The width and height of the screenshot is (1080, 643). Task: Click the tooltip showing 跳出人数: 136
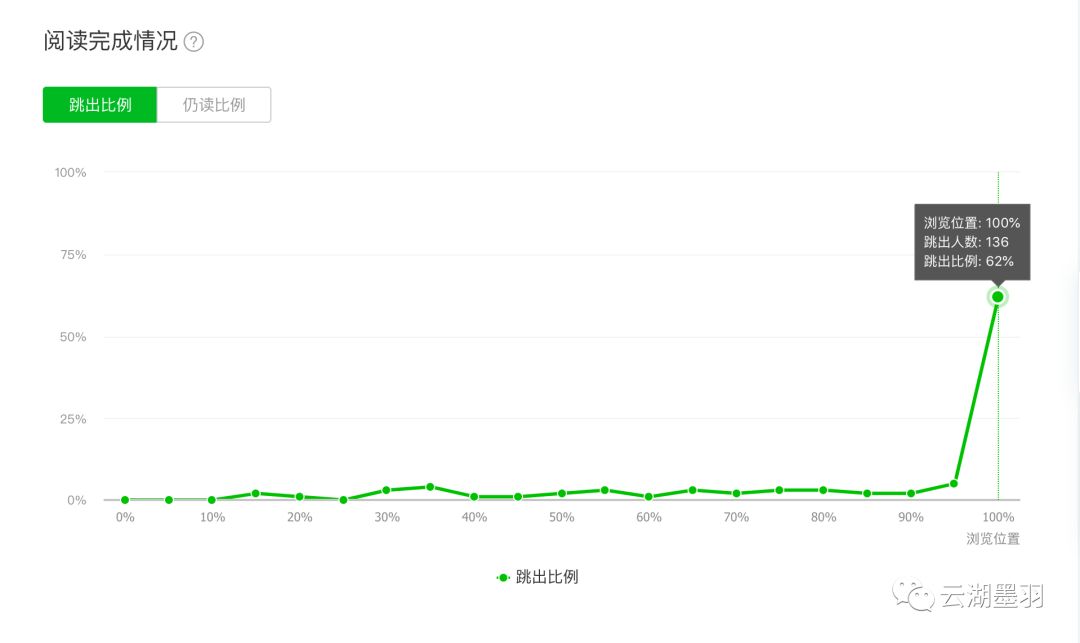[x=971, y=242]
